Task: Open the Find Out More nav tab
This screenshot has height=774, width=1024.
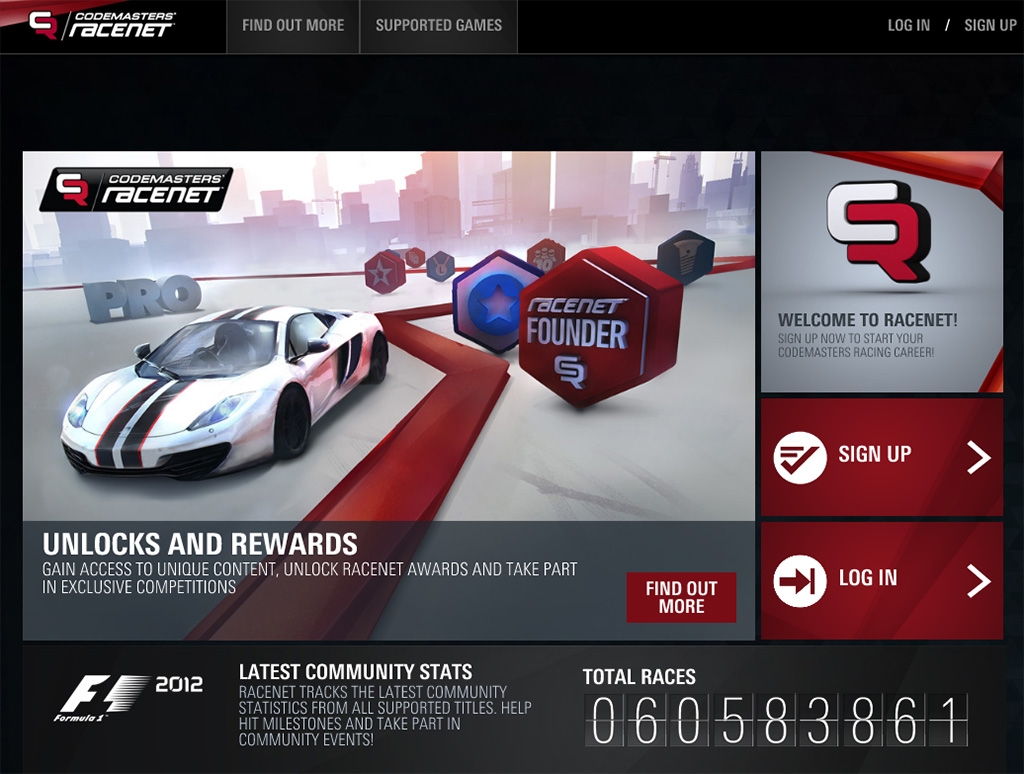Action: click(x=293, y=26)
